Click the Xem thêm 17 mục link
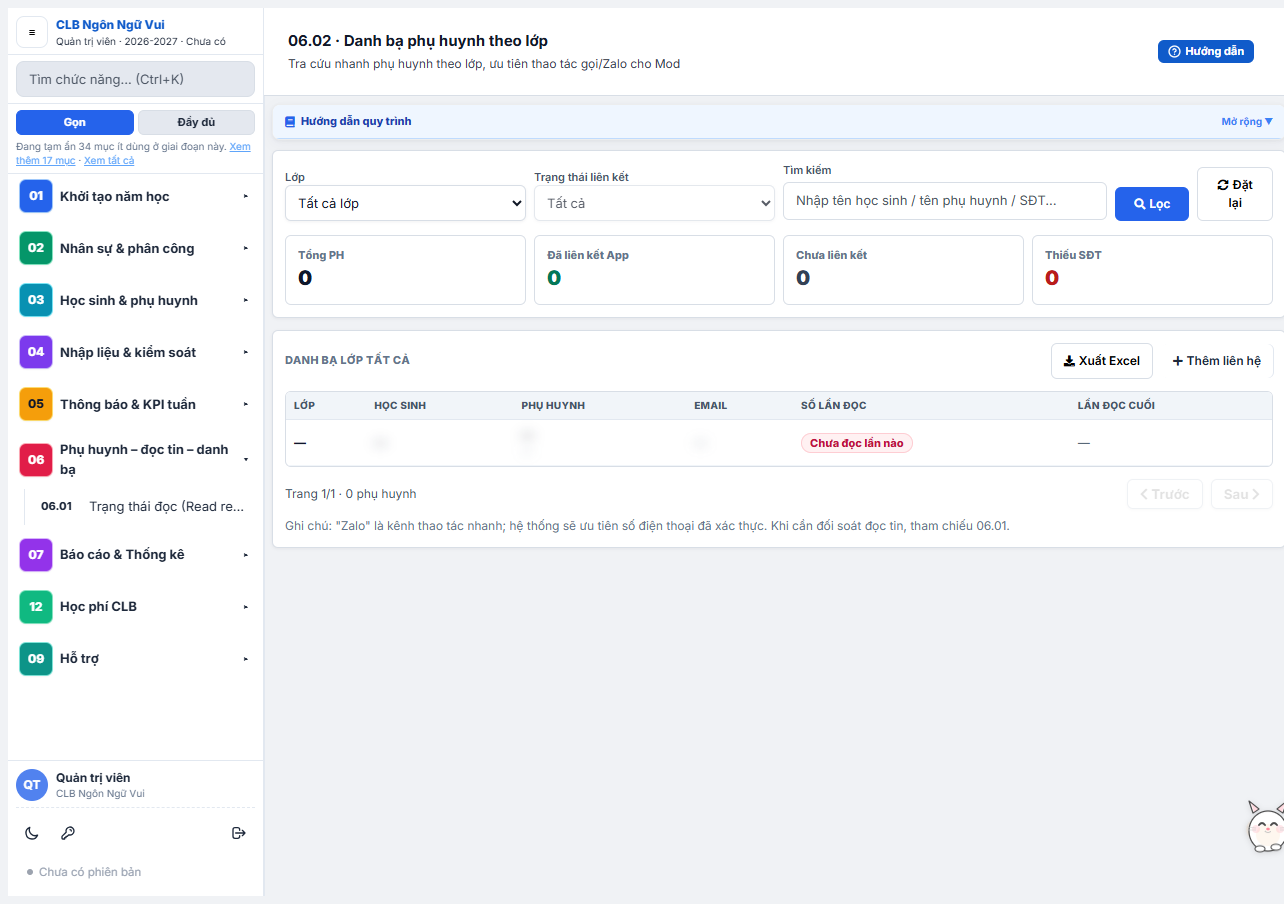 [133, 153]
